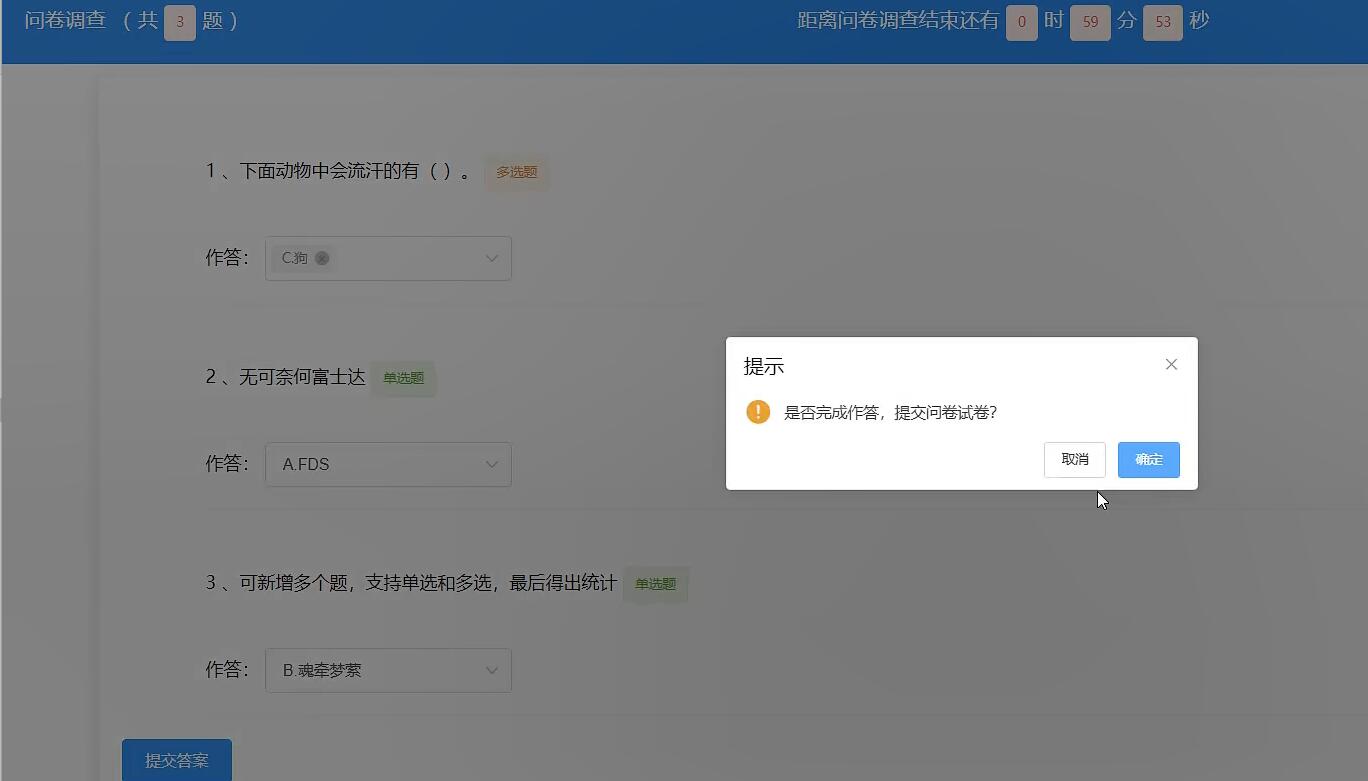Click the warning exclamation icon in the dialog
Viewport: 1368px width, 781px height.
[x=758, y=411]
